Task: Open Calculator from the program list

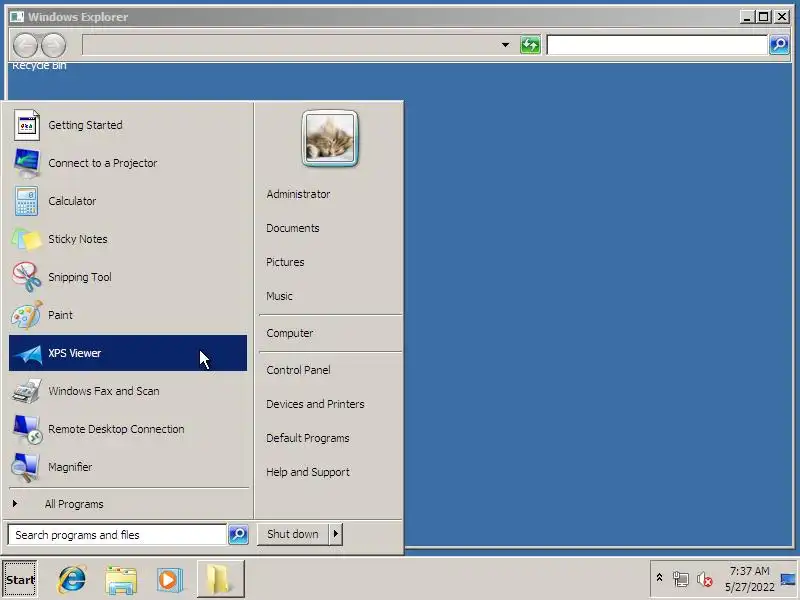Action: click(128, 201)
